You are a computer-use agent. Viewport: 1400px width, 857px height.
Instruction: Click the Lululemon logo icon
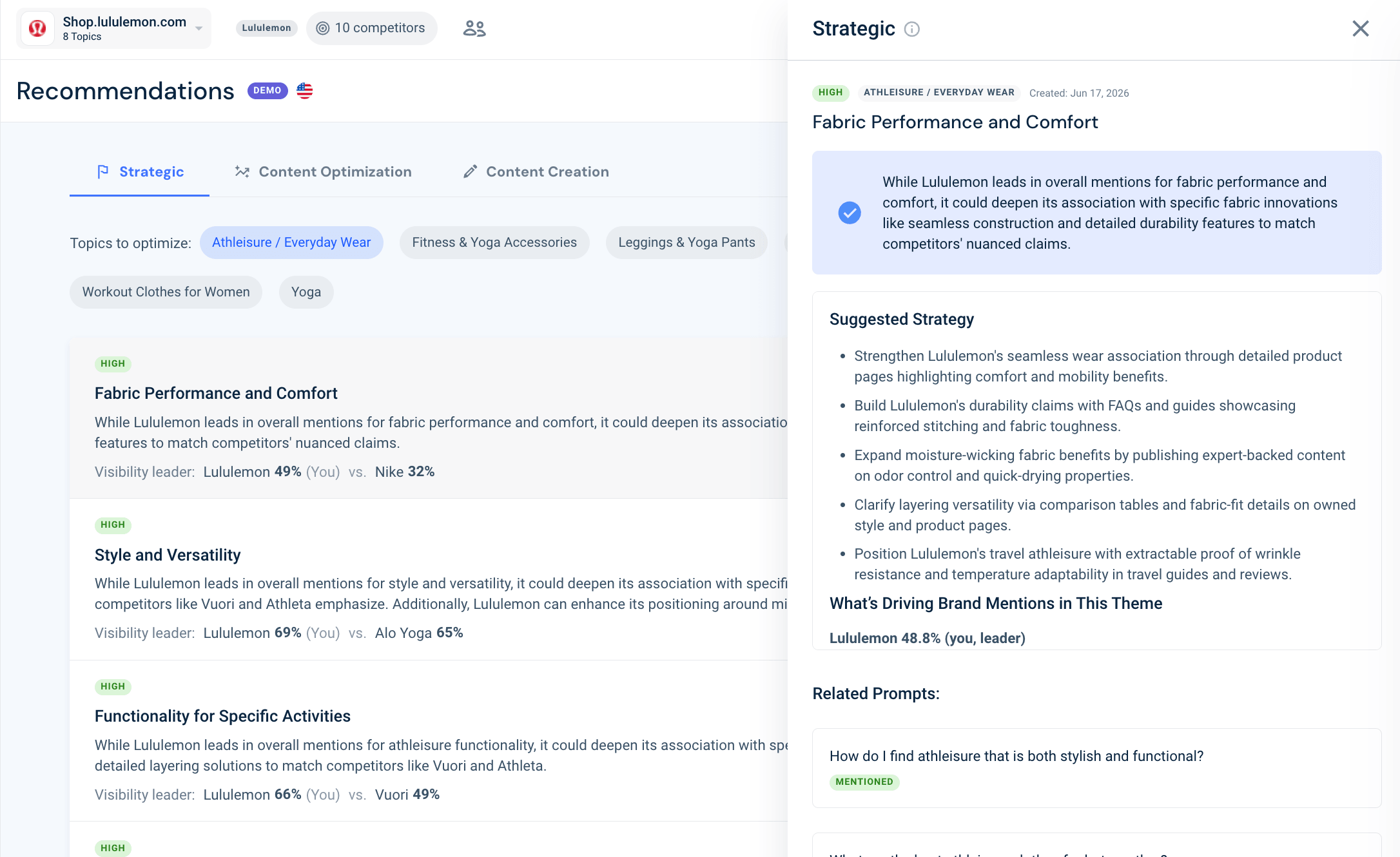point(37,28)
